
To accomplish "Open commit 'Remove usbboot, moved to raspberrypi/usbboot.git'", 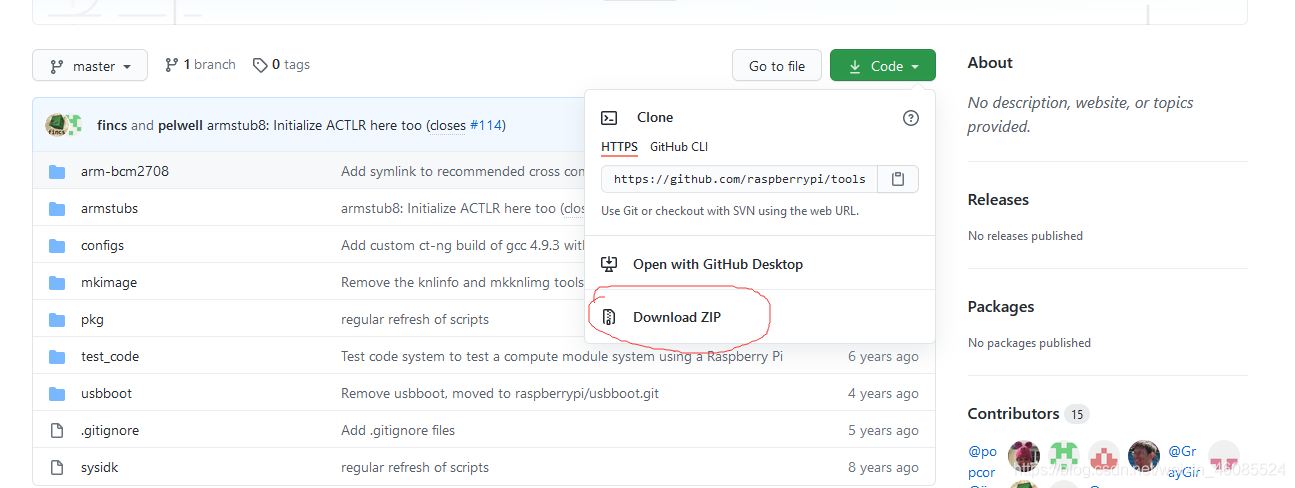I will pos(500,393).
